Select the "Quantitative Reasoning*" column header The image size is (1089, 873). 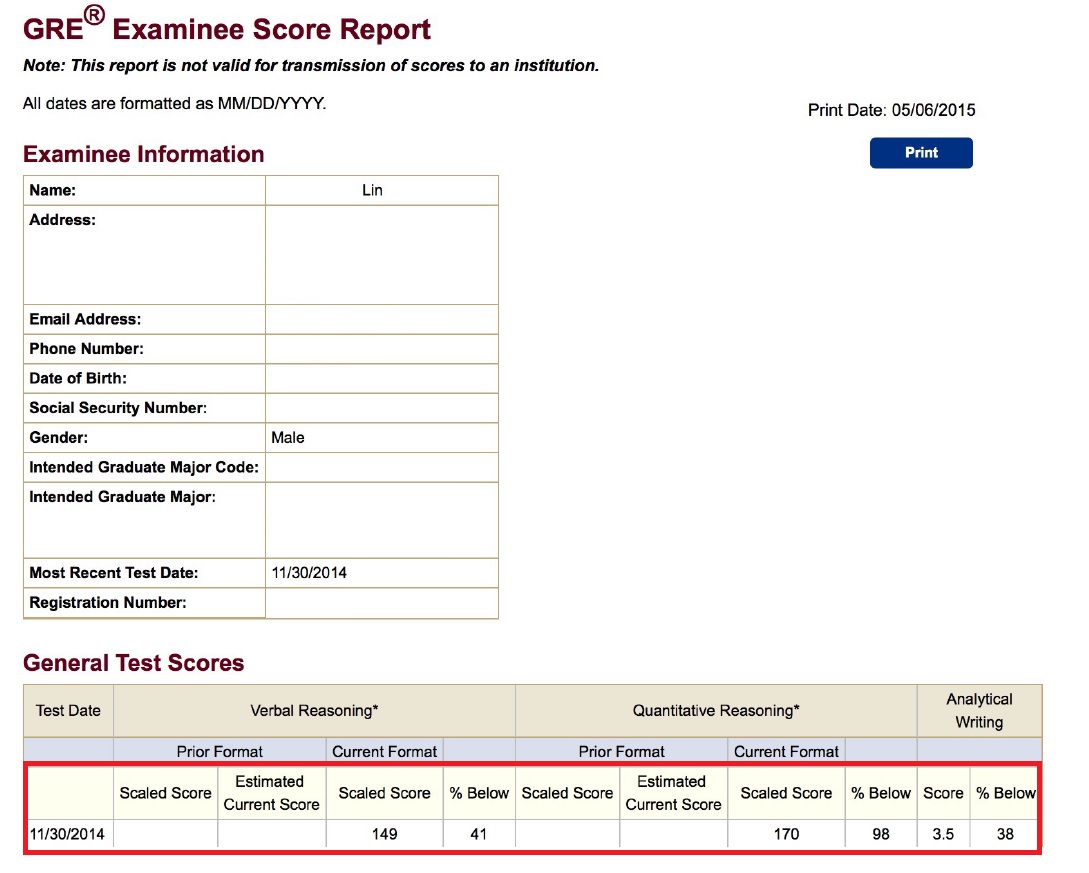pos(716,710)
